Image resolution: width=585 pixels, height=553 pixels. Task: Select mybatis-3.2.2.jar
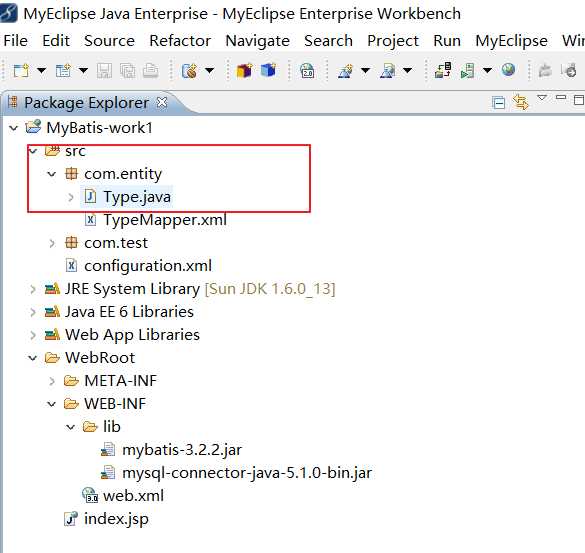pos(182,450)
